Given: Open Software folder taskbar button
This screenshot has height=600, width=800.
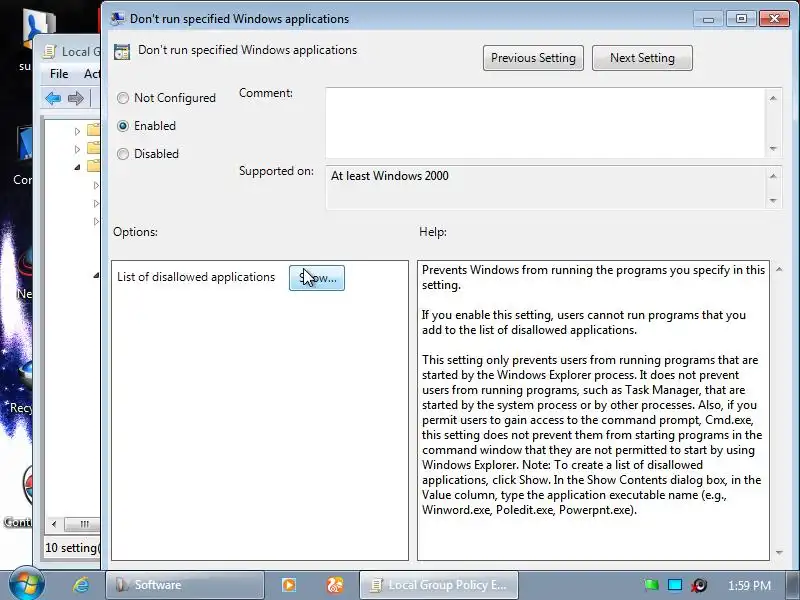Looking at the screenshot, I should tap(185, 585).
